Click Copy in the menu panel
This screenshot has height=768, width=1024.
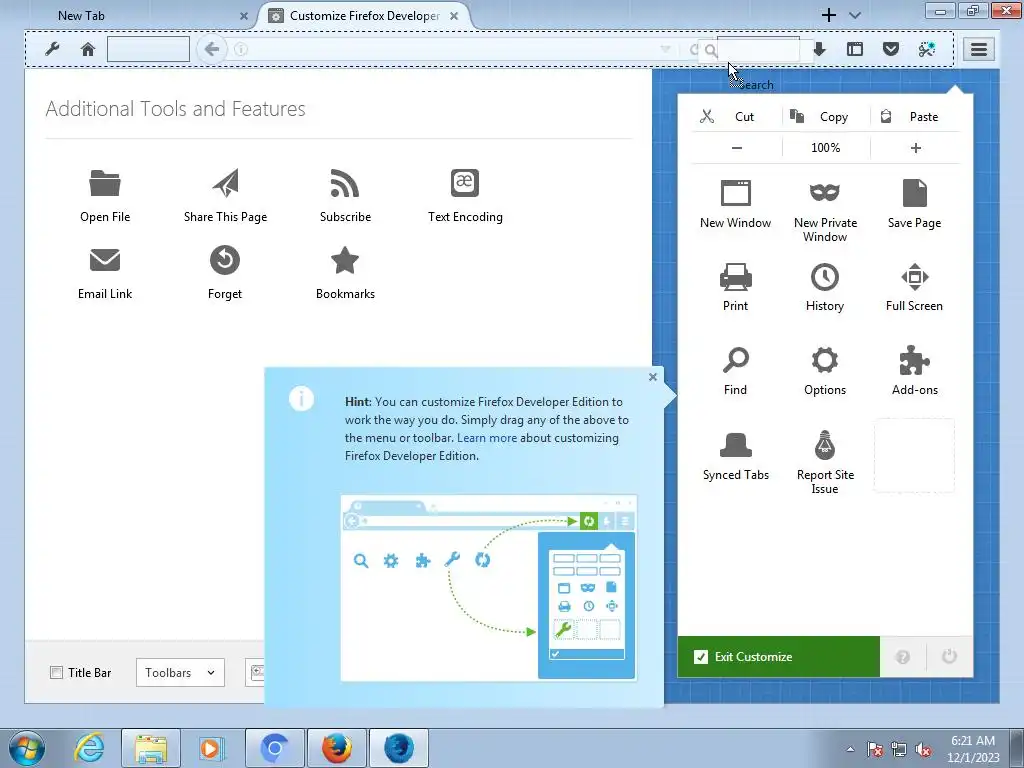click(826, 116)
